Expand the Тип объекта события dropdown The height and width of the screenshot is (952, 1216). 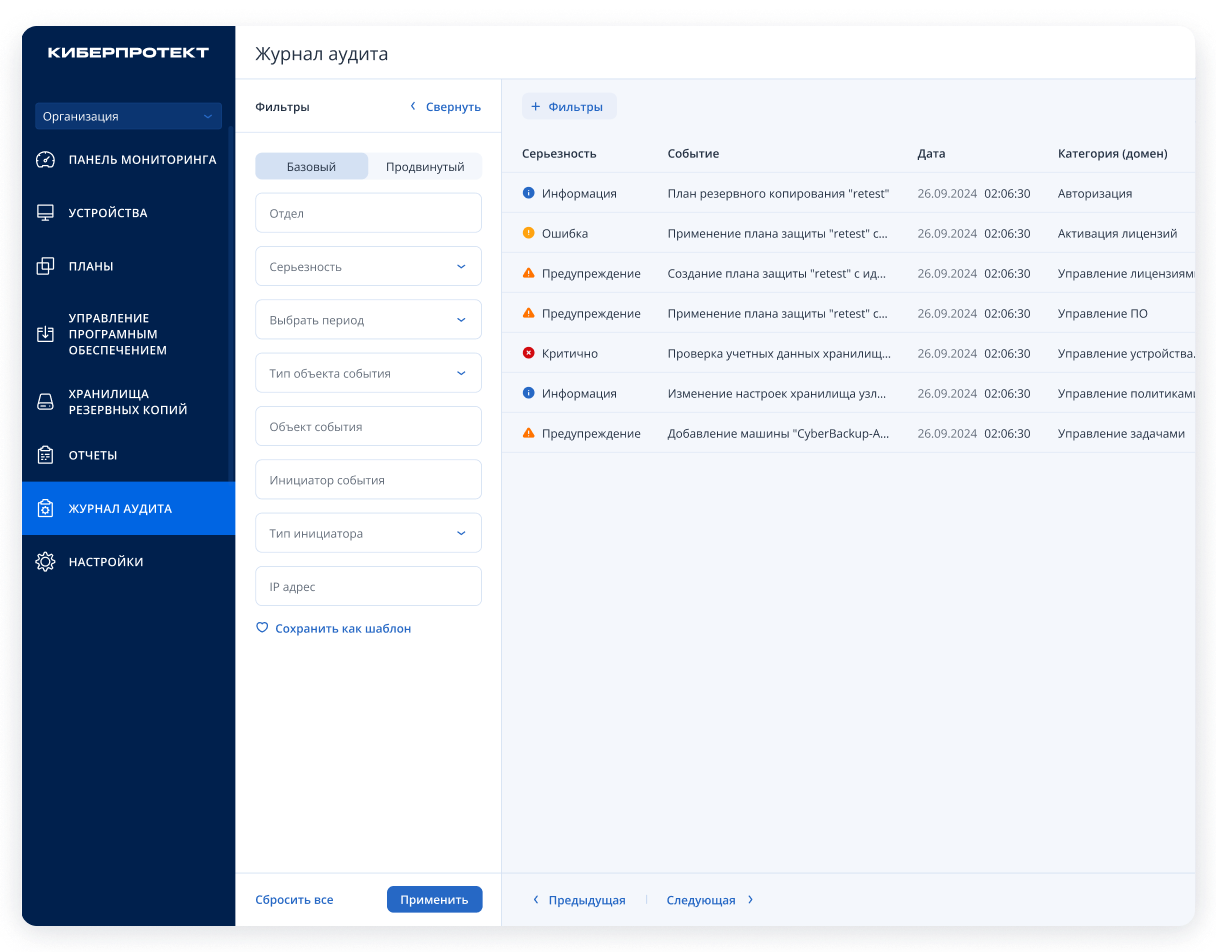click(x=368, y=373)
